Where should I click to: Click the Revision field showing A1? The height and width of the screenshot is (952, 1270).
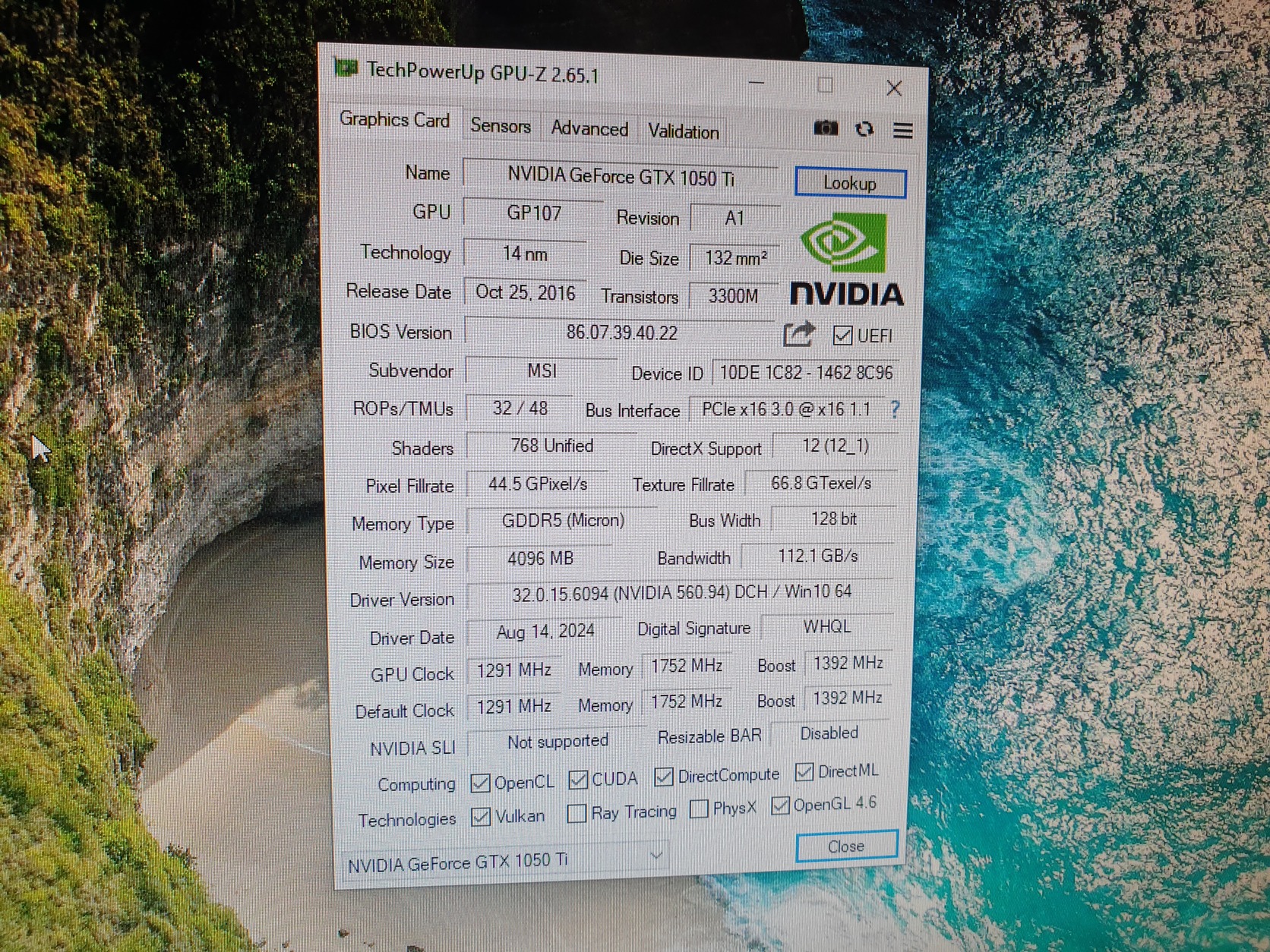pos(735,219)
